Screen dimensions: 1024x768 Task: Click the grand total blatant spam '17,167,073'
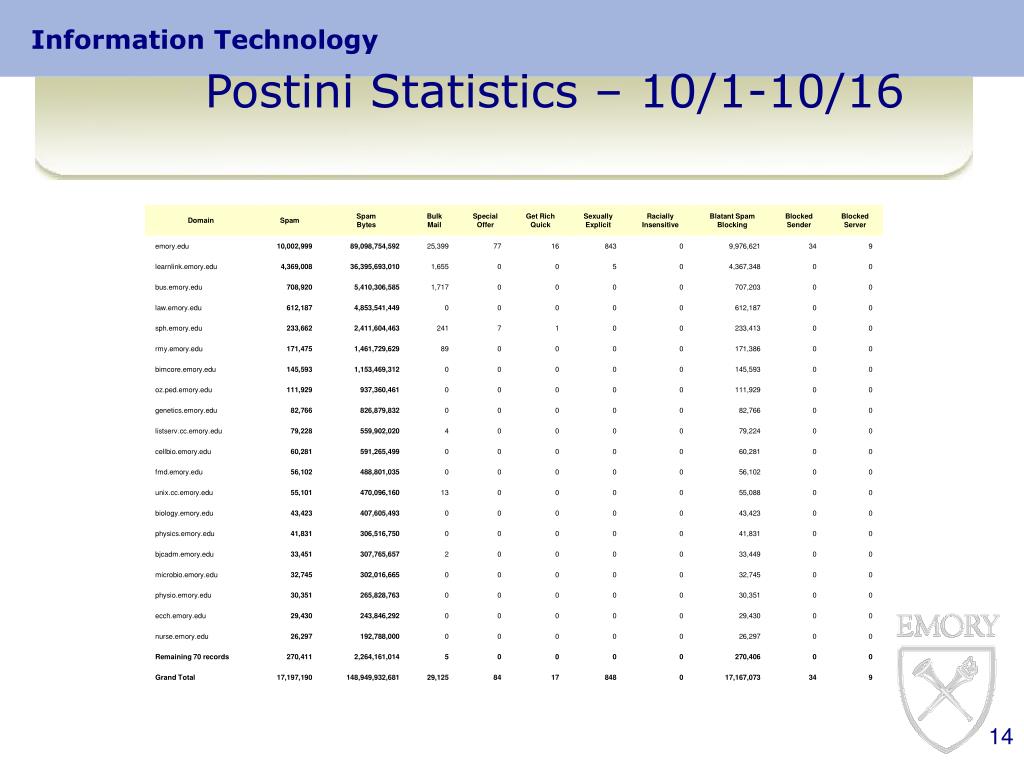(x=743, y=678)
